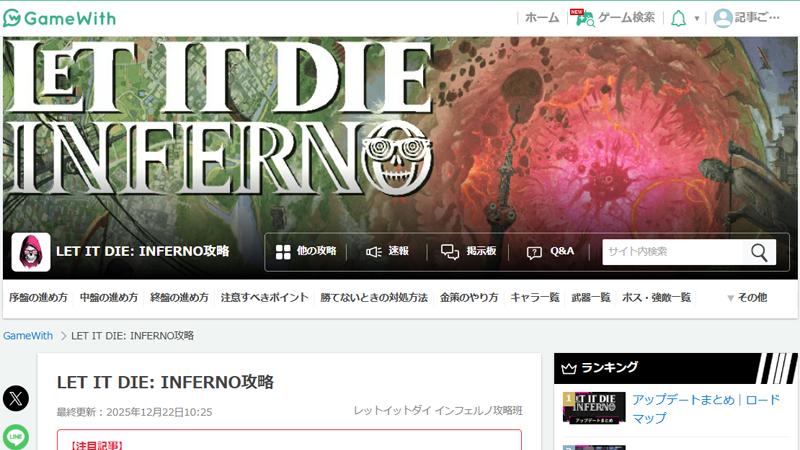The width and height of the screenshot is (800, 450).
Task: Open 中盤の進め方 guide
Action: tap(109, 297)
